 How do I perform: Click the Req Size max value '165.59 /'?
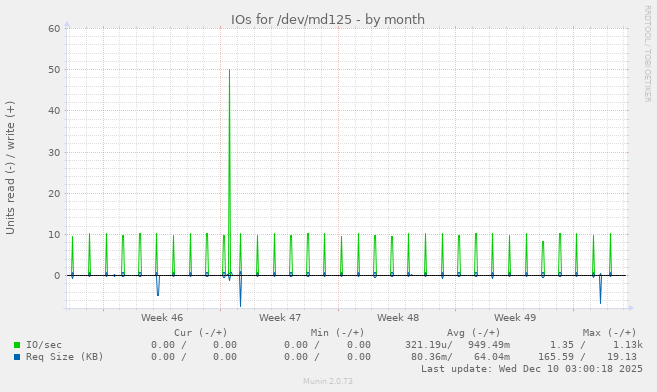click(561, 357)
